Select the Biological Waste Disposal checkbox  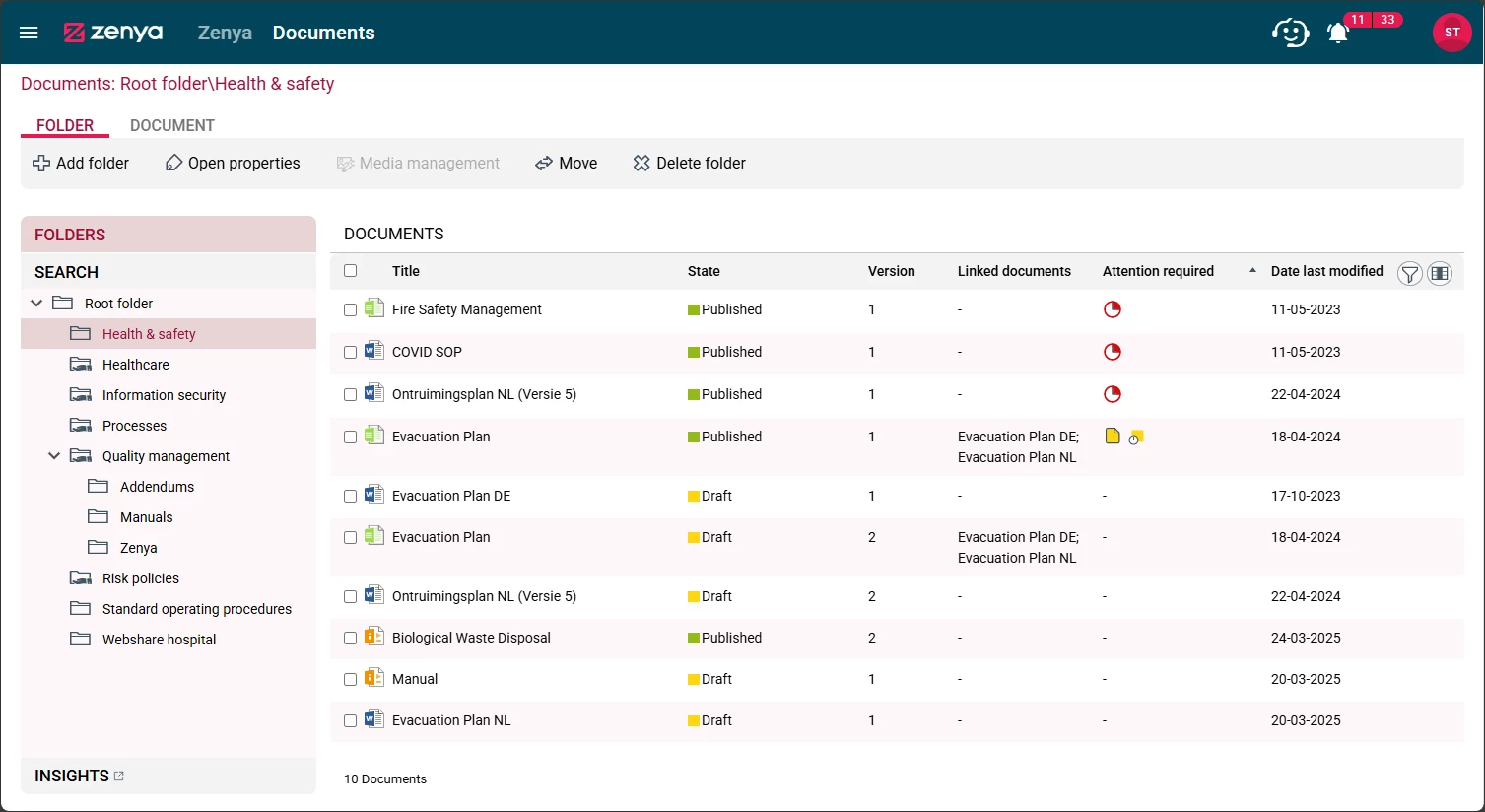point(350,639)
